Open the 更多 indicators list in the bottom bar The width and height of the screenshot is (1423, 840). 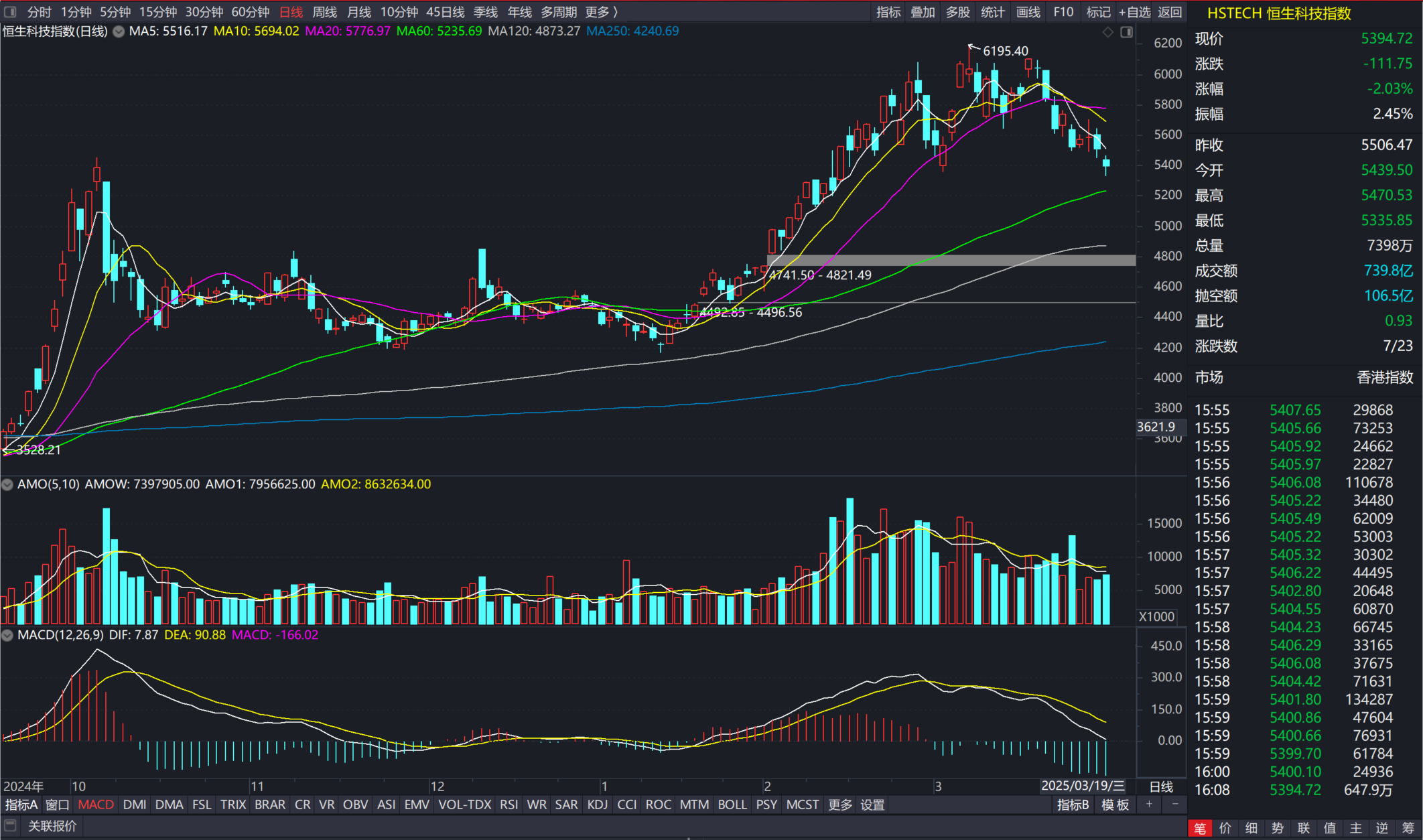coord(840,804)
